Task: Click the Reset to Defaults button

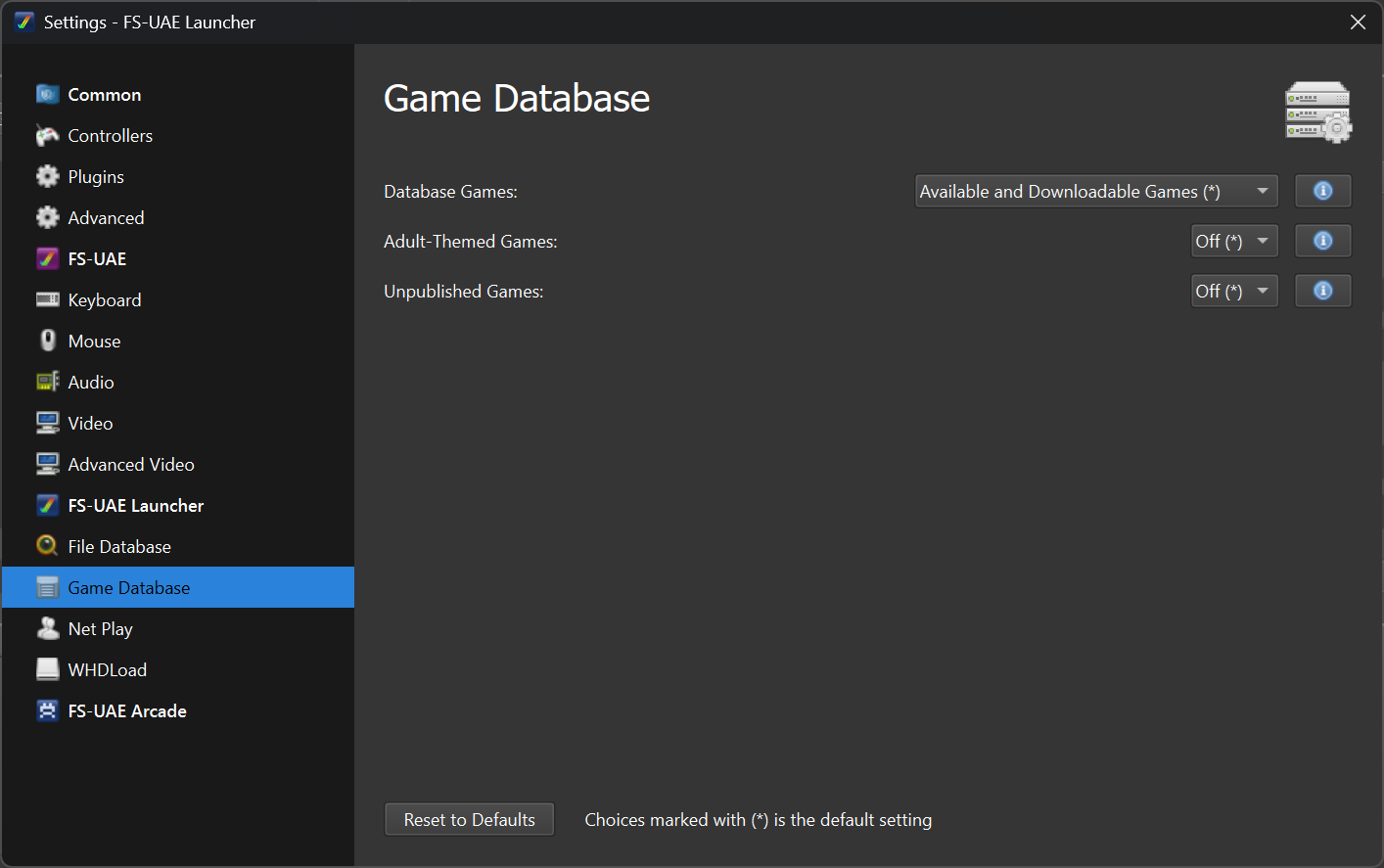Action: [470, 819]
